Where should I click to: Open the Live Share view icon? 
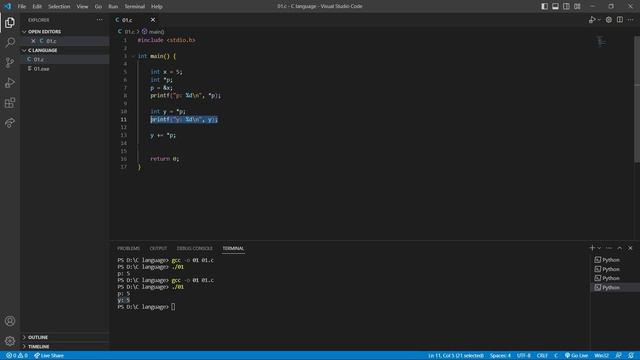tap(10, 122)
